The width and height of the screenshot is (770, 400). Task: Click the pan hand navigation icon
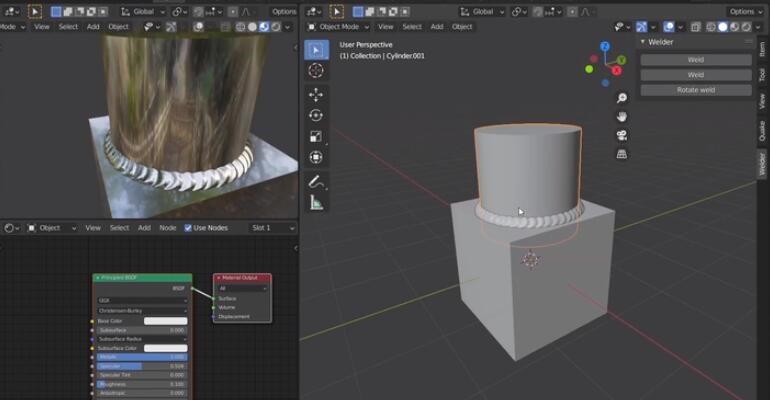point(622,117)
